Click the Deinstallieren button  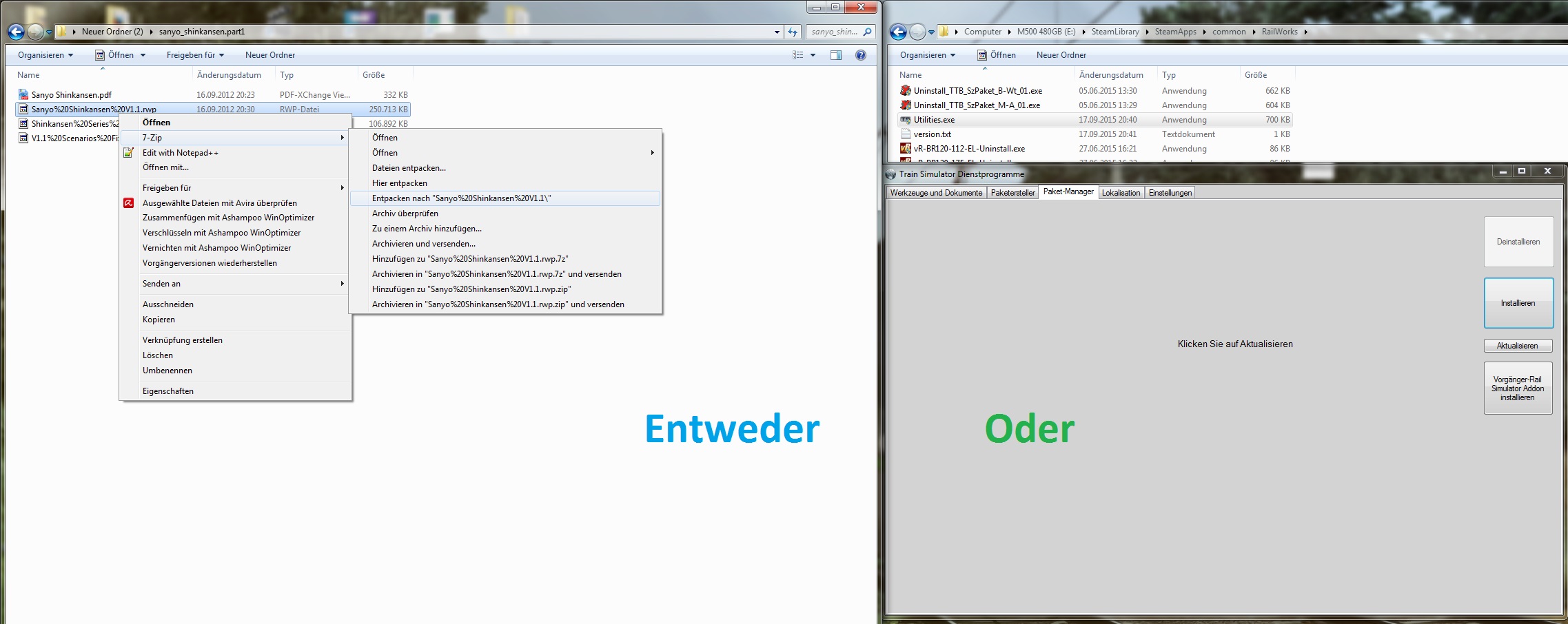tap(1518, 242)
